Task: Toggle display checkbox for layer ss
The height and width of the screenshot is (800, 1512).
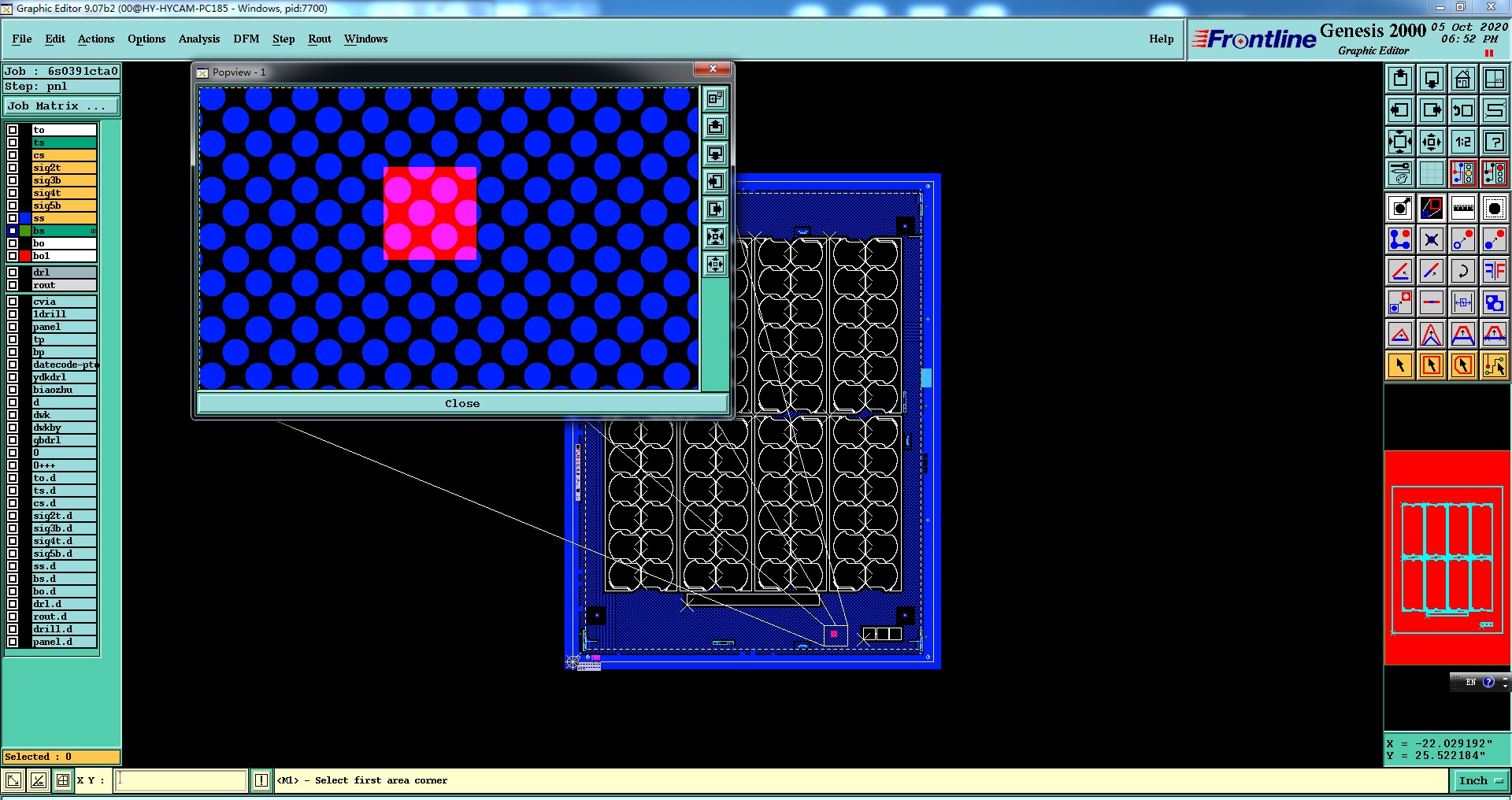Action: [x=13, y=218]
